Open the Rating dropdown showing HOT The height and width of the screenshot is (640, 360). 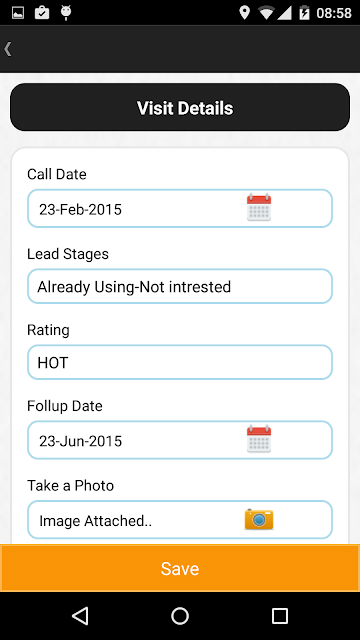point(180,362)
